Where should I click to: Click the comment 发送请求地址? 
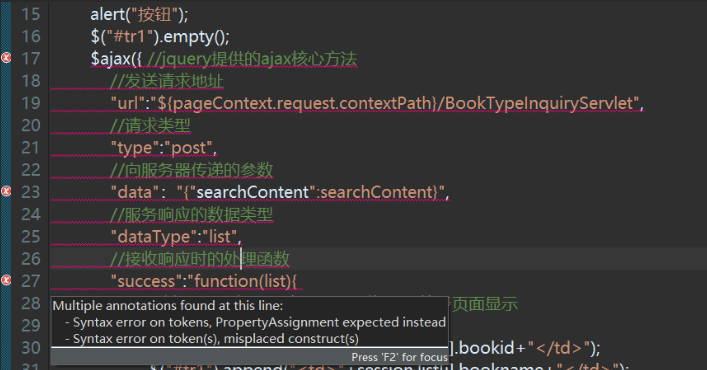(167, 81)
